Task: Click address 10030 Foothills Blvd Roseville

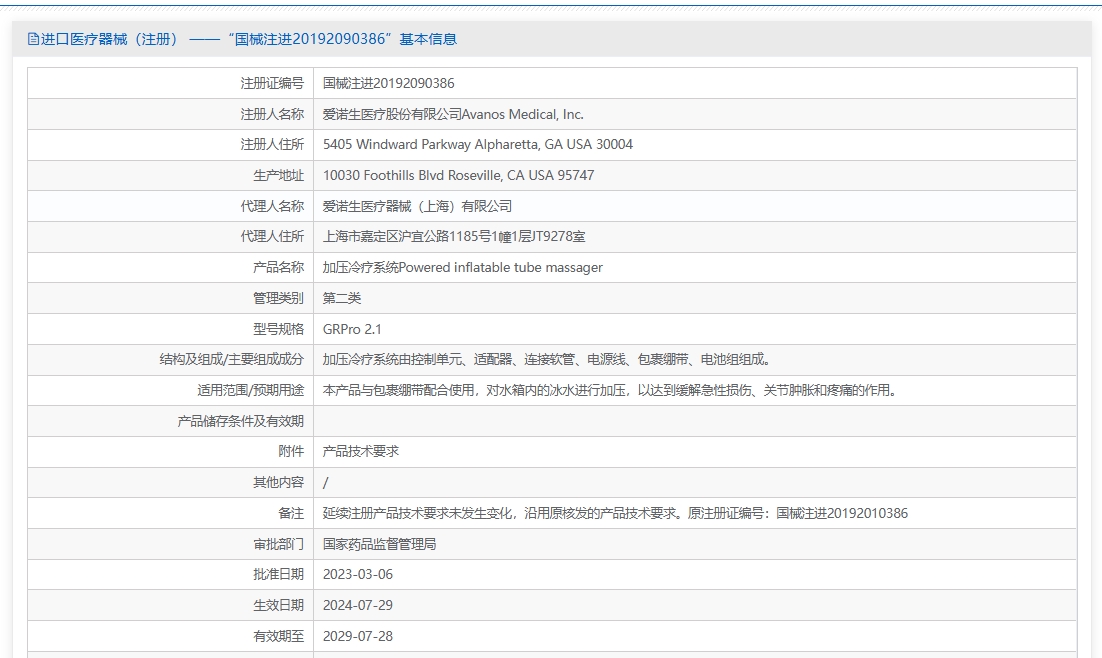Action: point(458,176)
